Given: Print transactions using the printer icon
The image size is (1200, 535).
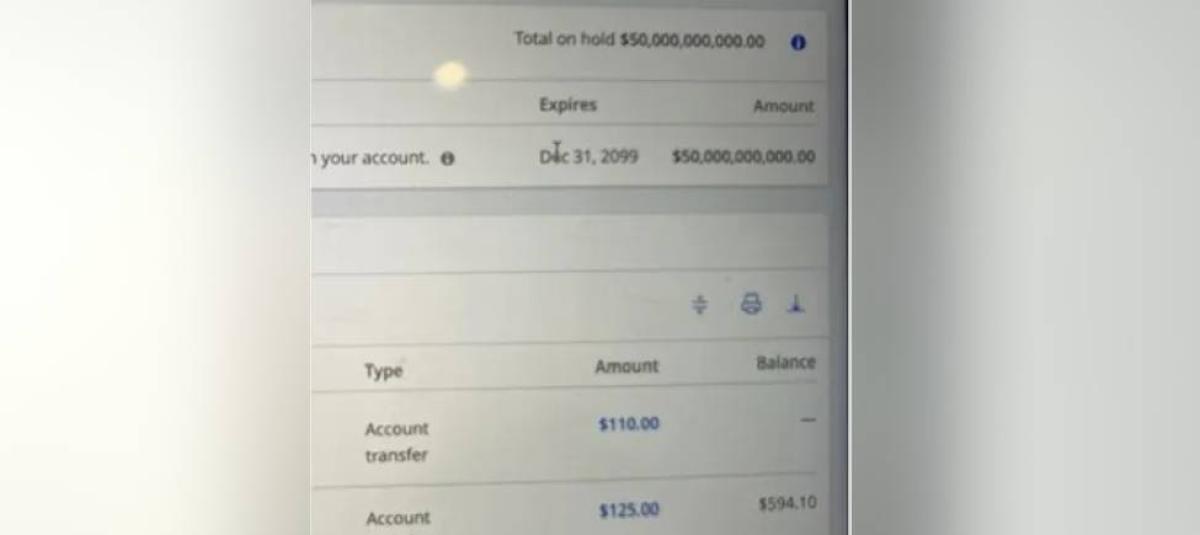Looking at the screenshot, I should pos(750,303).
